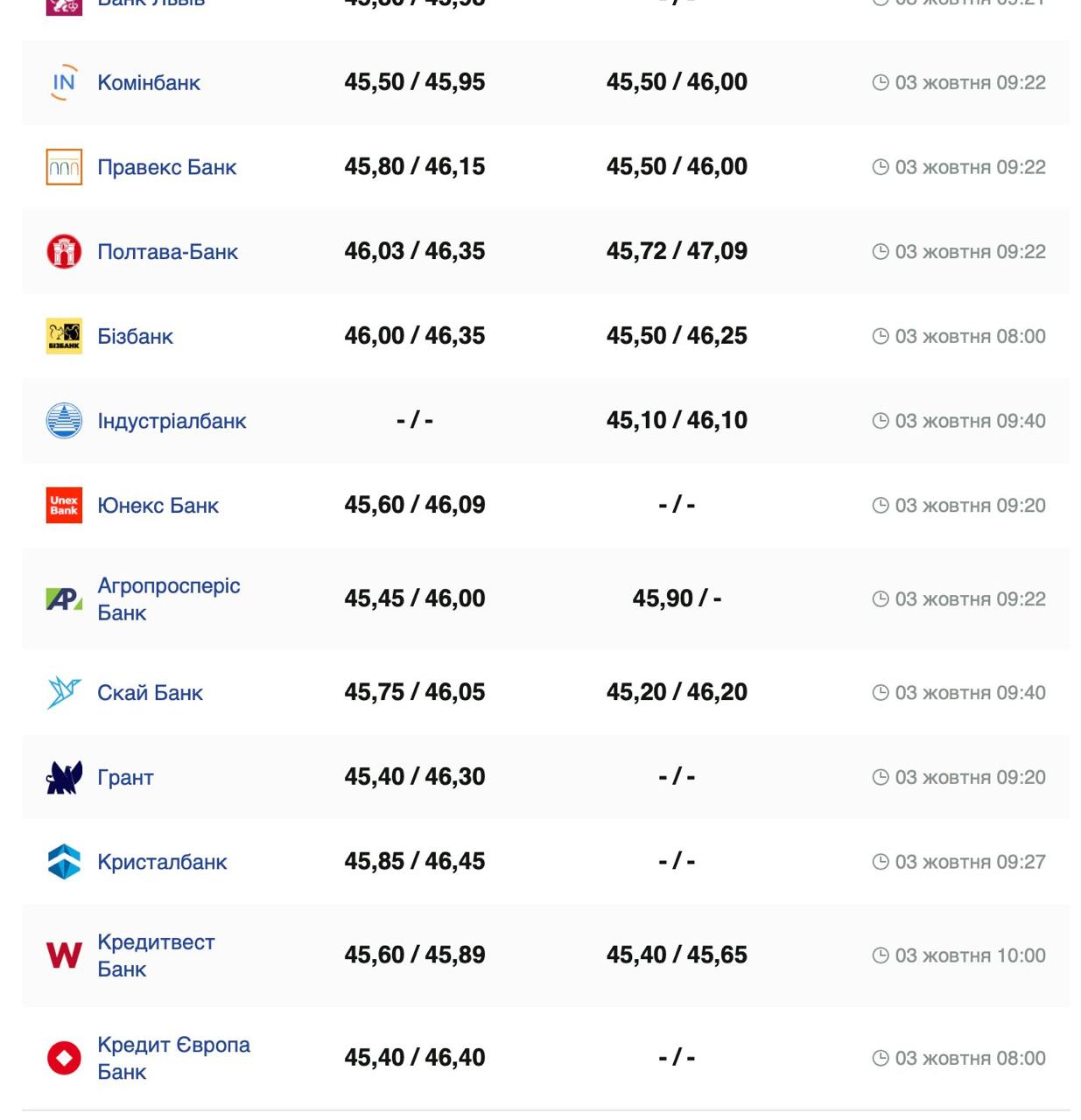
Task: Open the Юнекс Банк name link
Action: pyautogui.click(x=158, y=506)
